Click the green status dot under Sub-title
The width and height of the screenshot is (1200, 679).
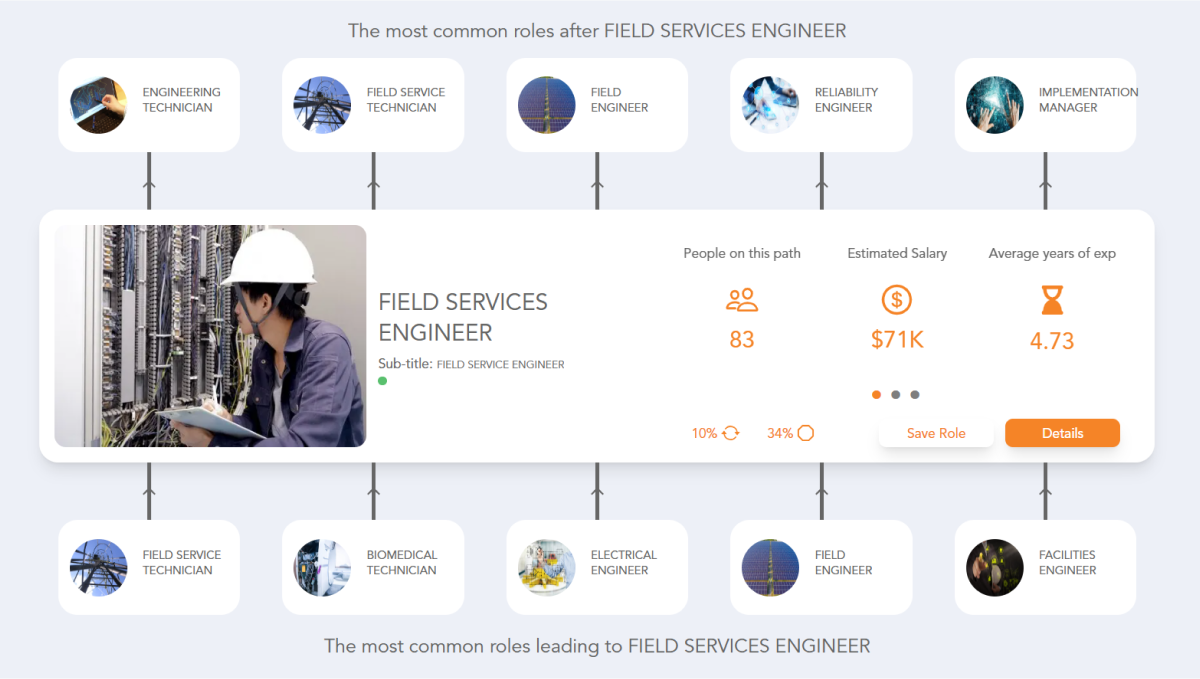(383, 381)
